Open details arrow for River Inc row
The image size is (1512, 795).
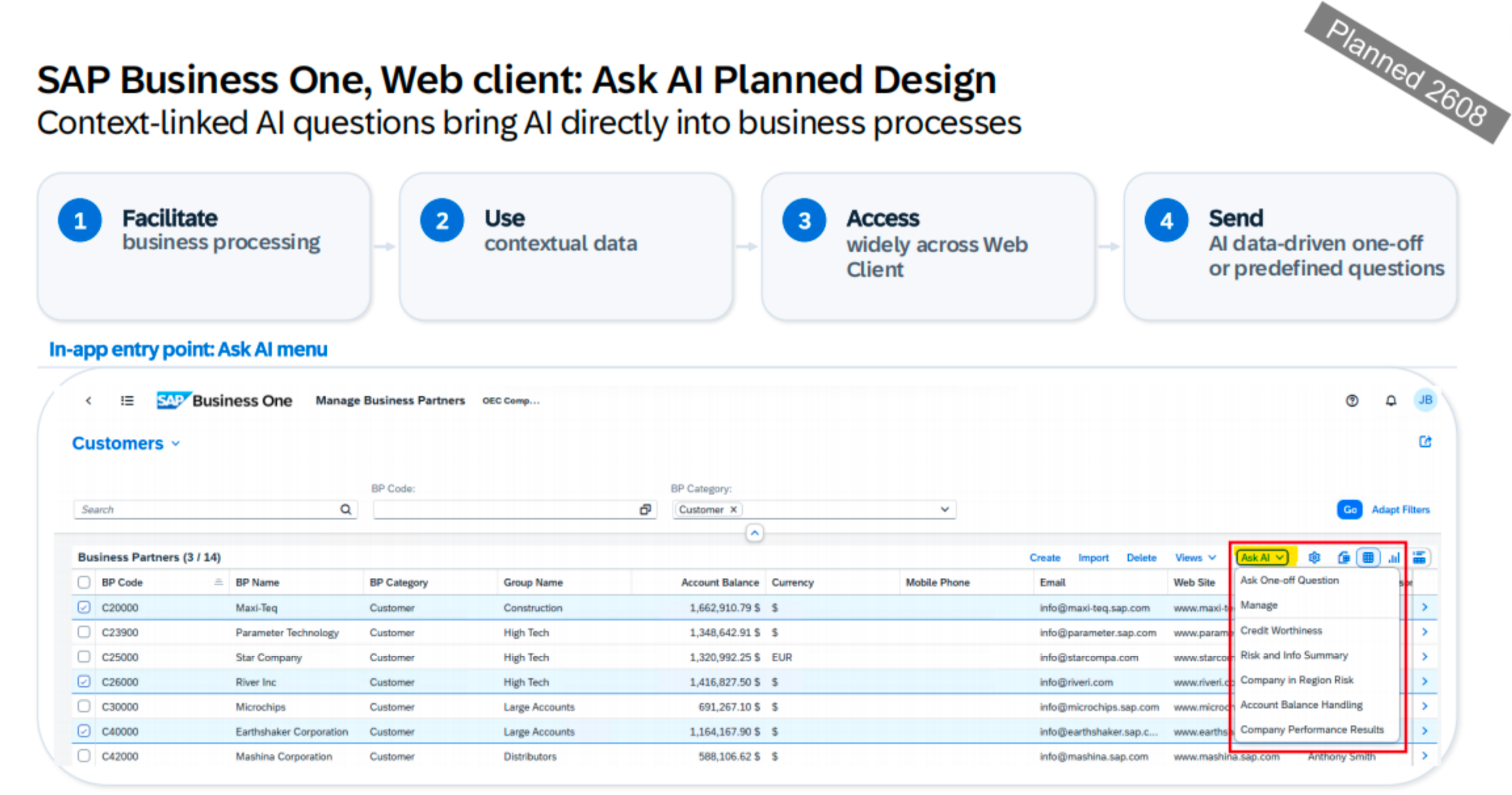tap(1425, 682)
